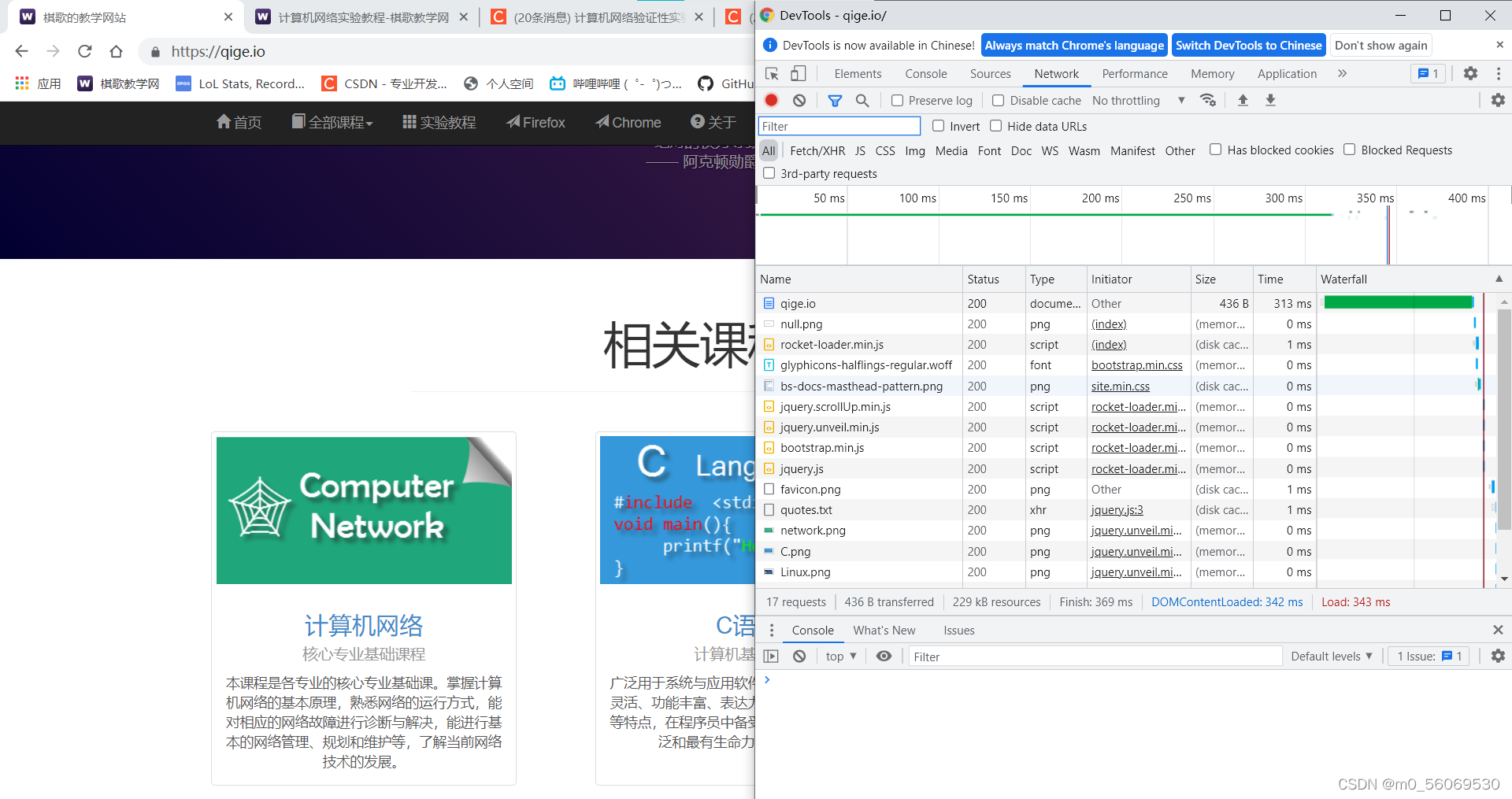Enable the Preserve log checkbox
This screenshot has height=799, width=1512.
[x=897, y=101]
